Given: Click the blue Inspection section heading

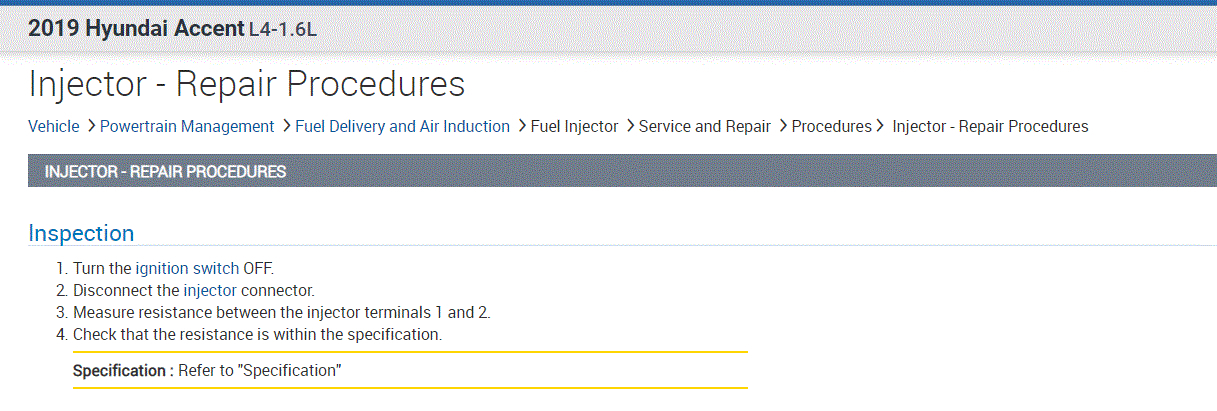Looking at the screenshot, I should click(81, 233).
